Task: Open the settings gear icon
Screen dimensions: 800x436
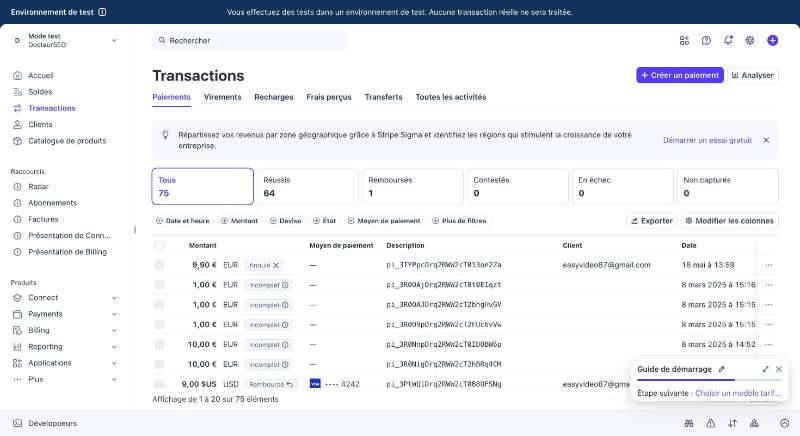Action: [749, 40]
